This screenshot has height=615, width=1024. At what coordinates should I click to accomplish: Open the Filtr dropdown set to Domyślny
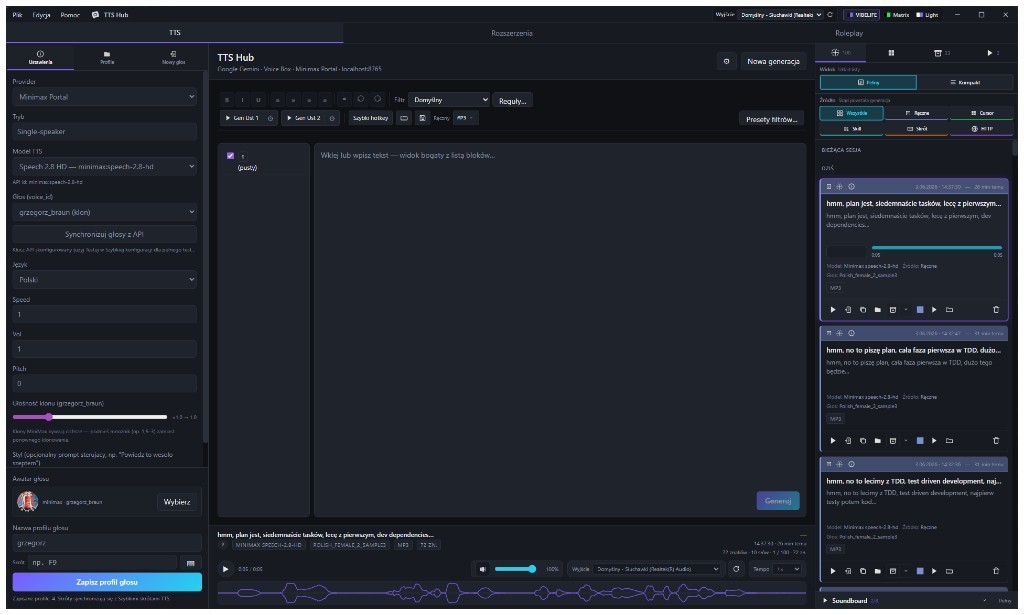coord(449,100)
